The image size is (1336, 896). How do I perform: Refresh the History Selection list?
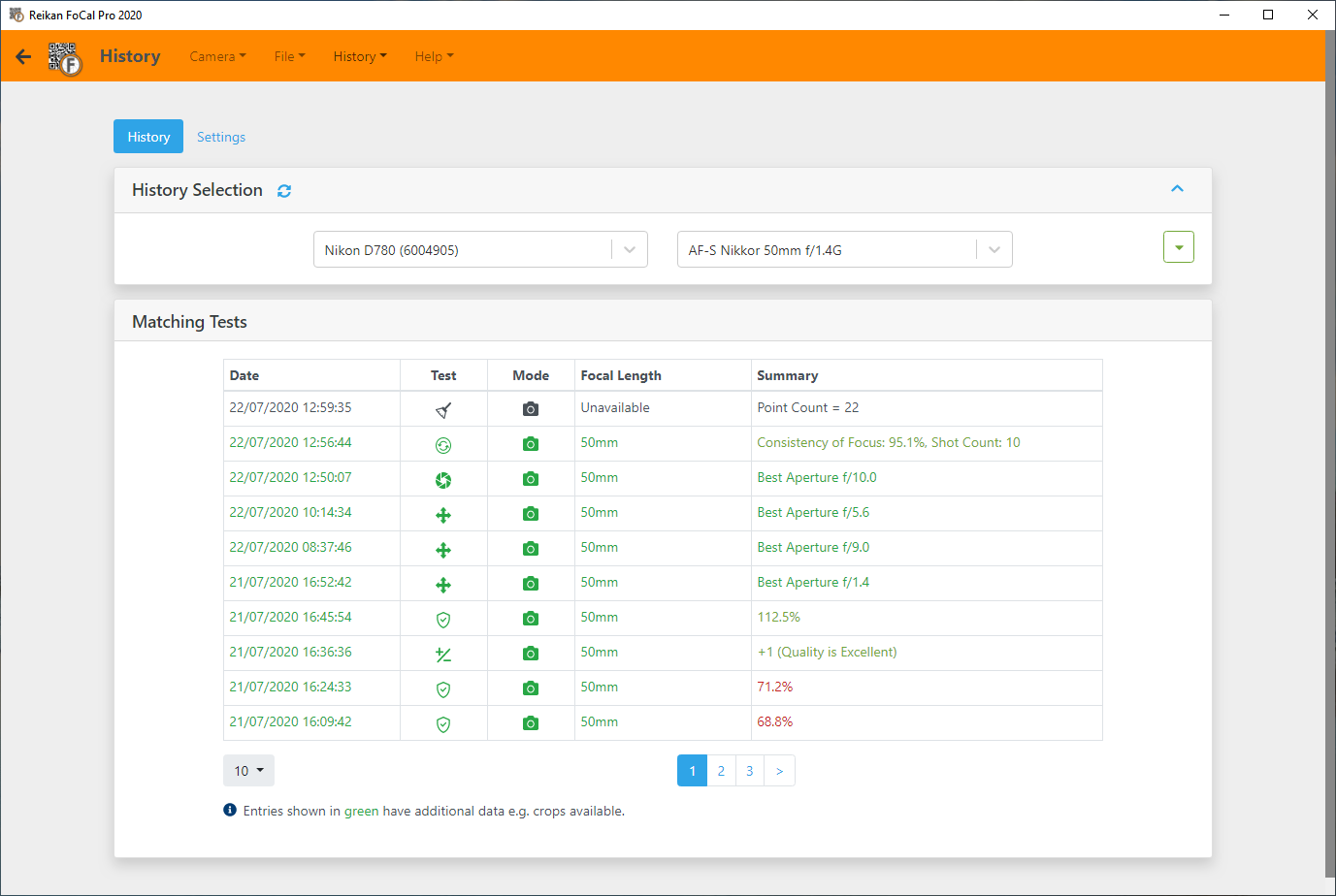coord(284,191)
